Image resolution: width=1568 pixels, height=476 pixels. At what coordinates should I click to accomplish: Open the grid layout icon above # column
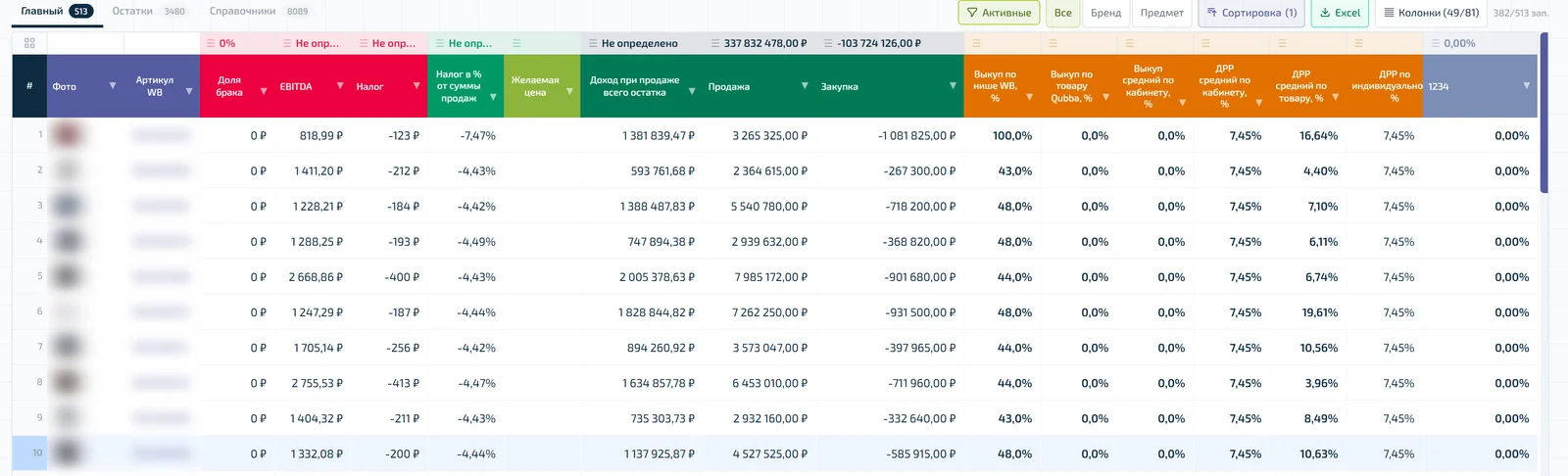click(x=29, y=43)
